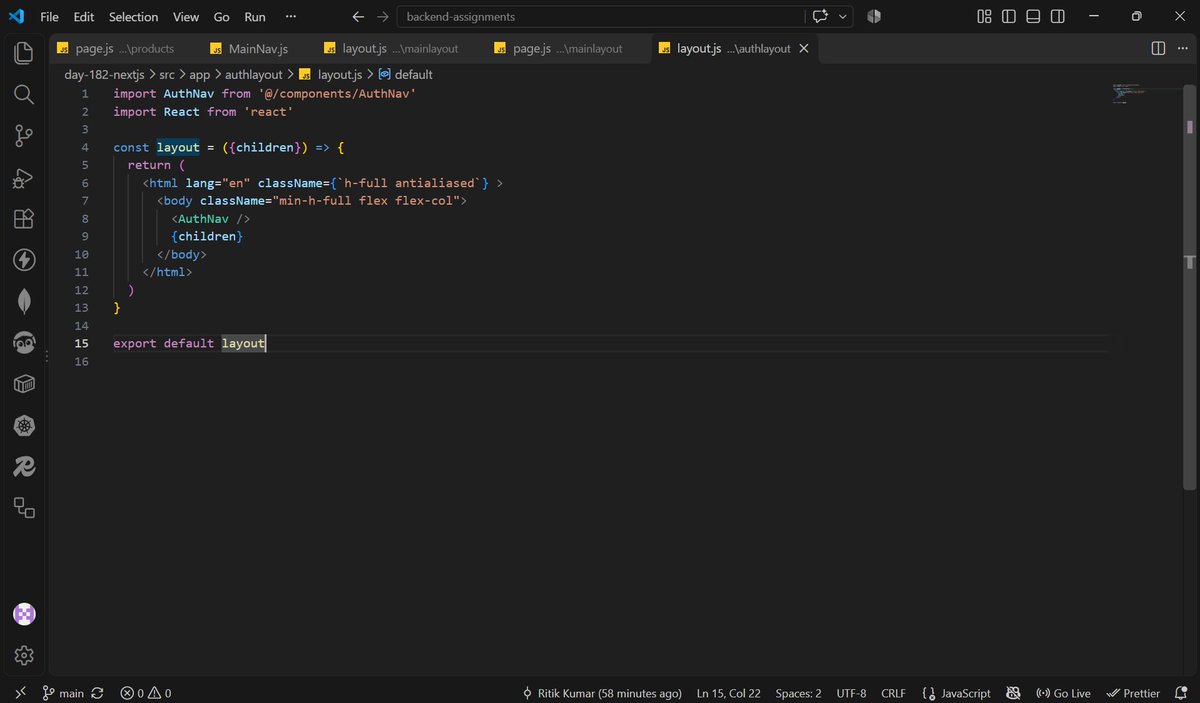Screen dimensions: 1200x703
Task: Click the layout.js breadcrumb segment
Action: coord(329,74)
